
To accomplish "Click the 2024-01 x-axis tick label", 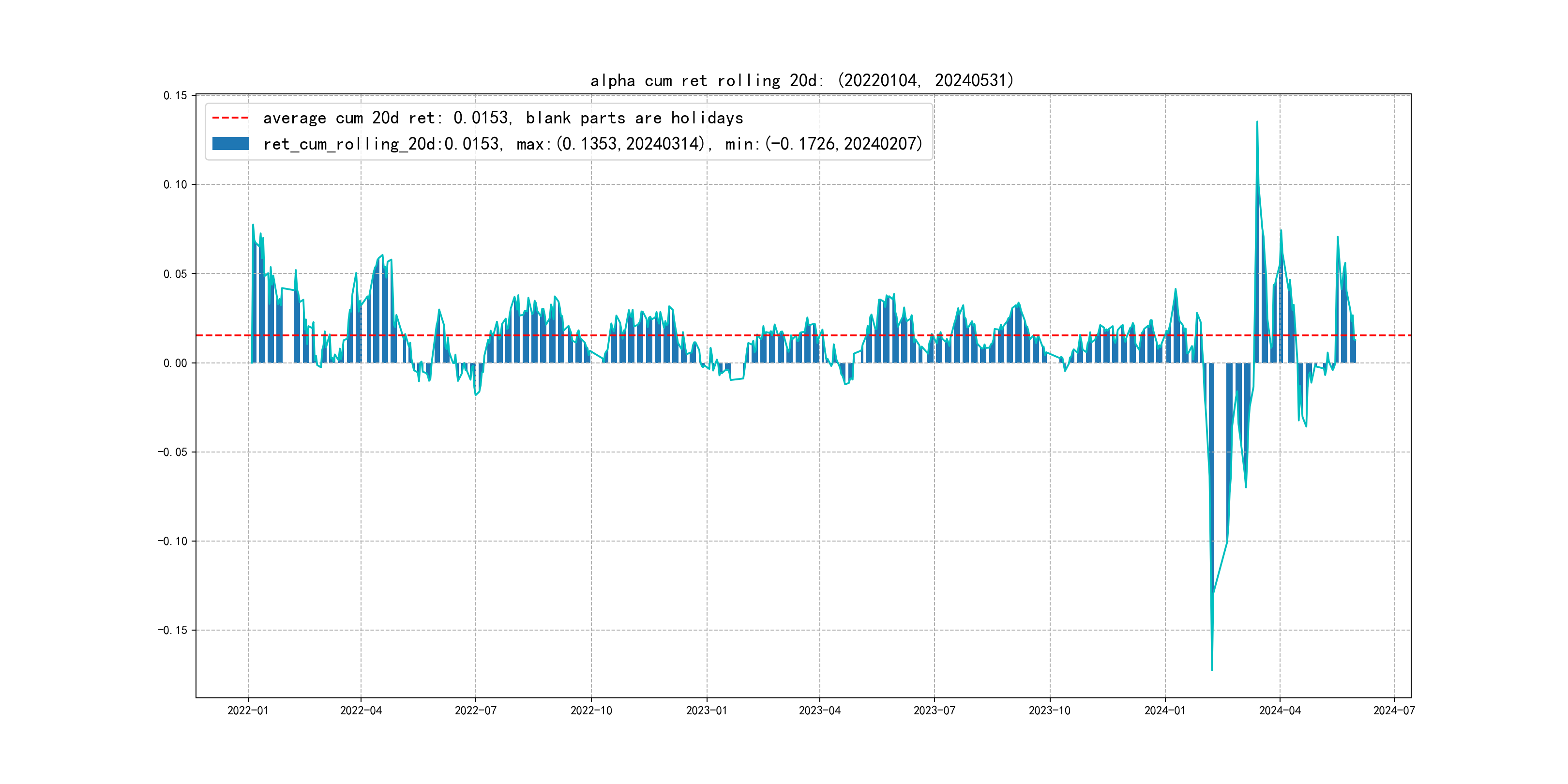I will tap(1165, 710).
